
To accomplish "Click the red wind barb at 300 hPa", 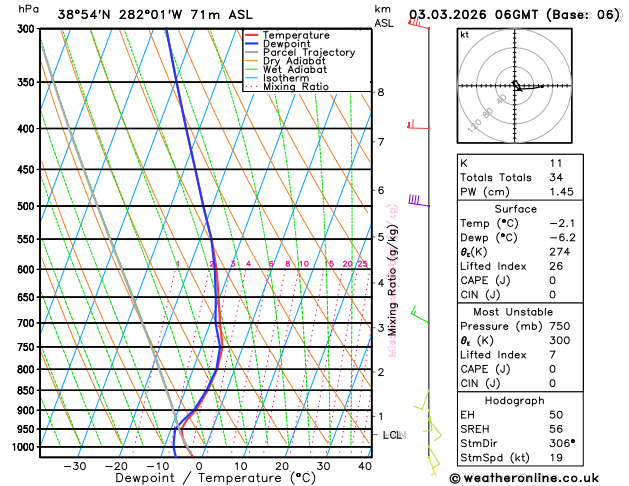I will point(419,24).
